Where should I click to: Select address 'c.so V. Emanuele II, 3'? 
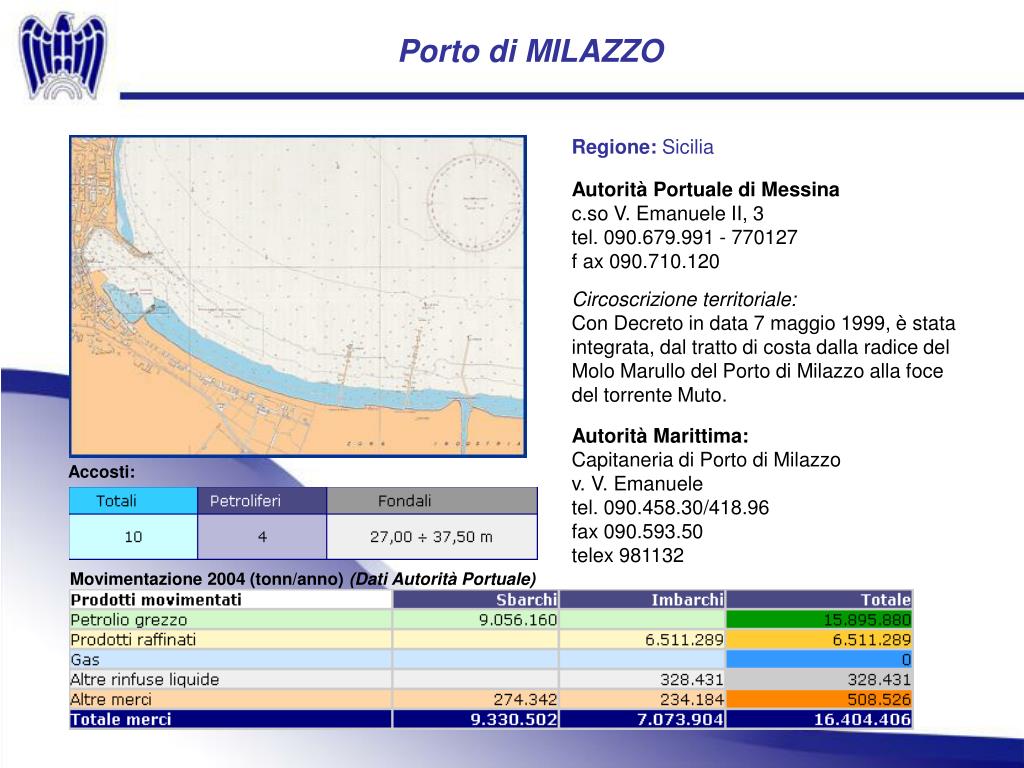tap(667, 214)
